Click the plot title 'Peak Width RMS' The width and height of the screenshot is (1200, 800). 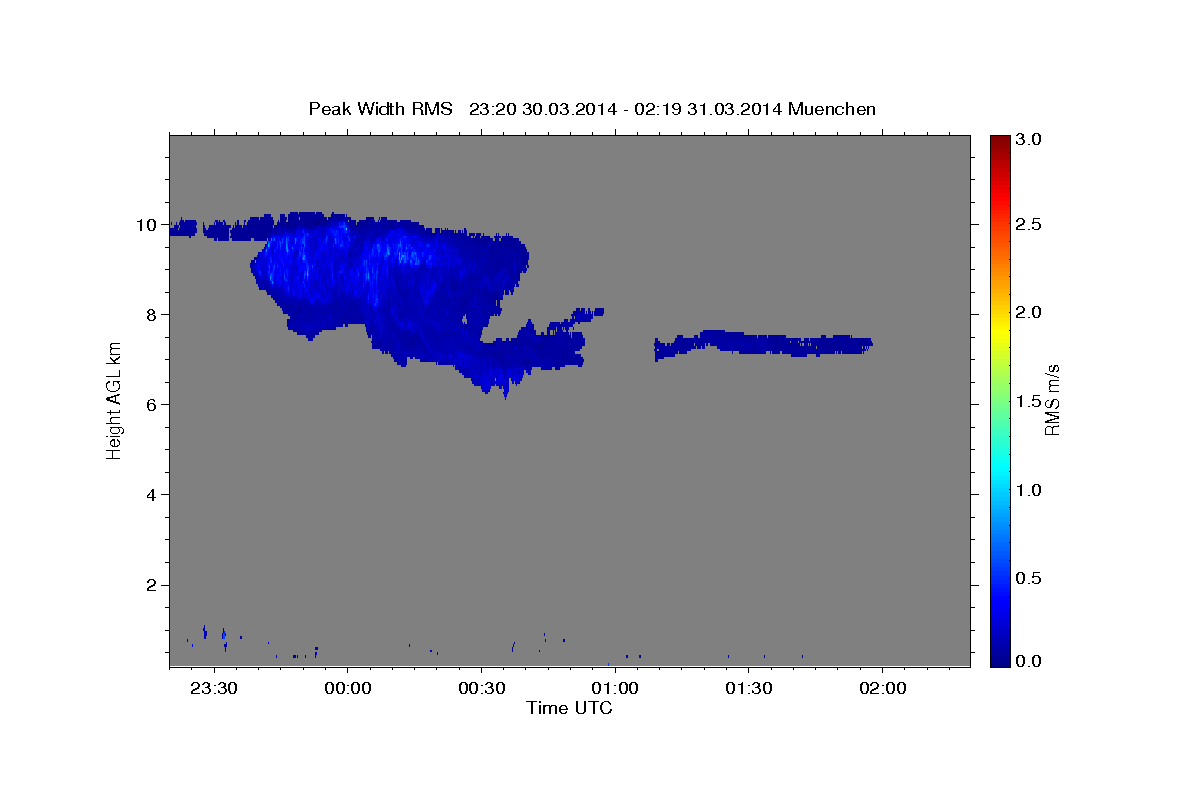point(381,109)
